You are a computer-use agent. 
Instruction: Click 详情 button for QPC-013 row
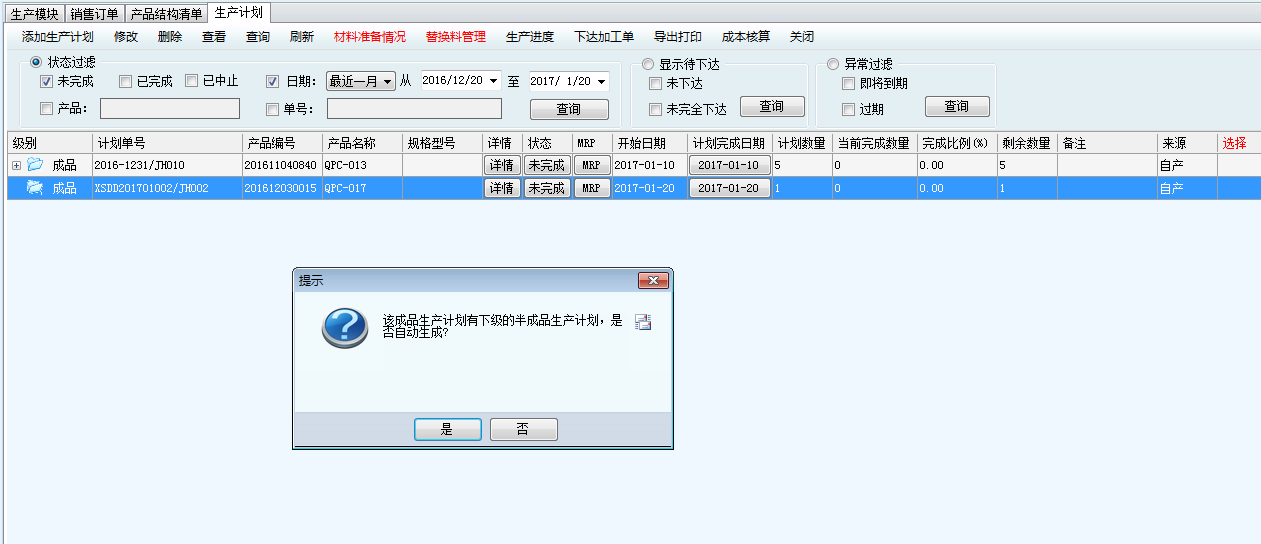[x=502, y=165]
